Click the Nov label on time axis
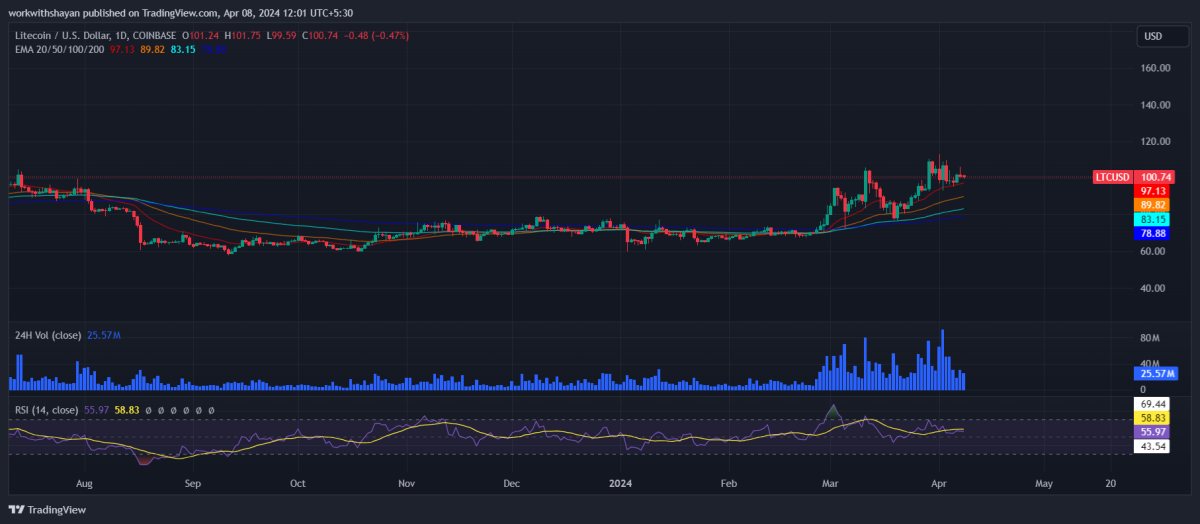Image resolution: width=1200 pixels, height=524 pixels. click(406, 483)
